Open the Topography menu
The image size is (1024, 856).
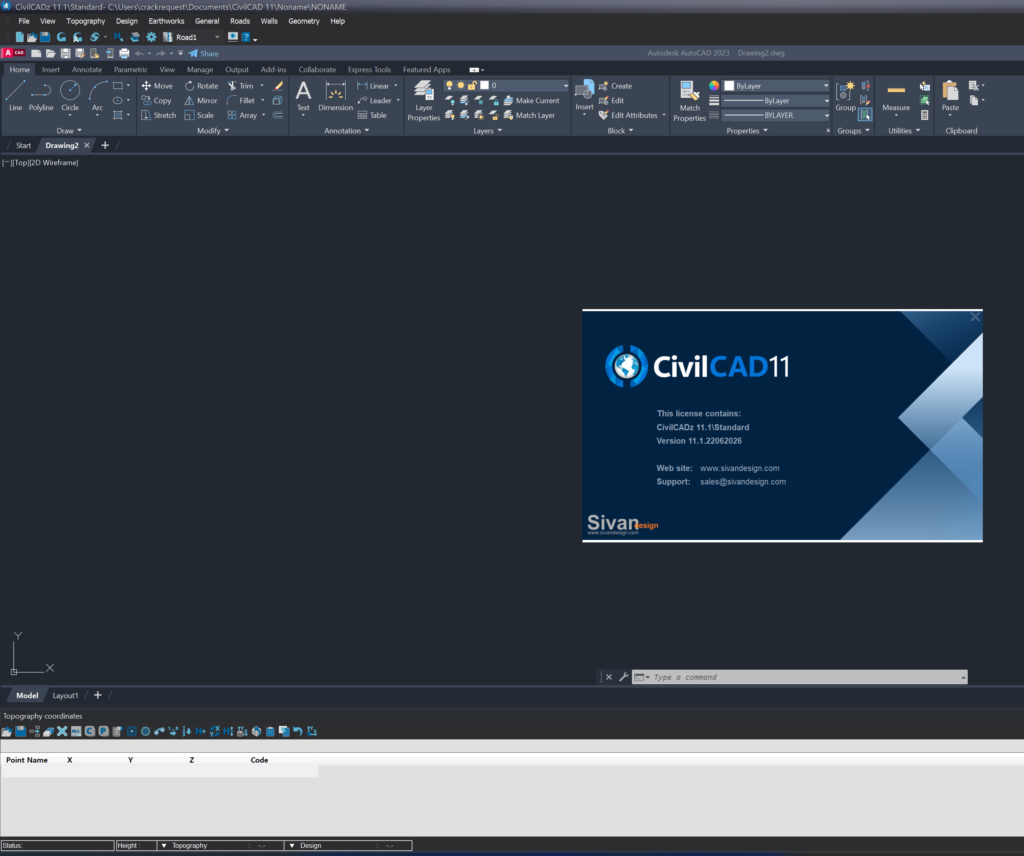point(86,21)
